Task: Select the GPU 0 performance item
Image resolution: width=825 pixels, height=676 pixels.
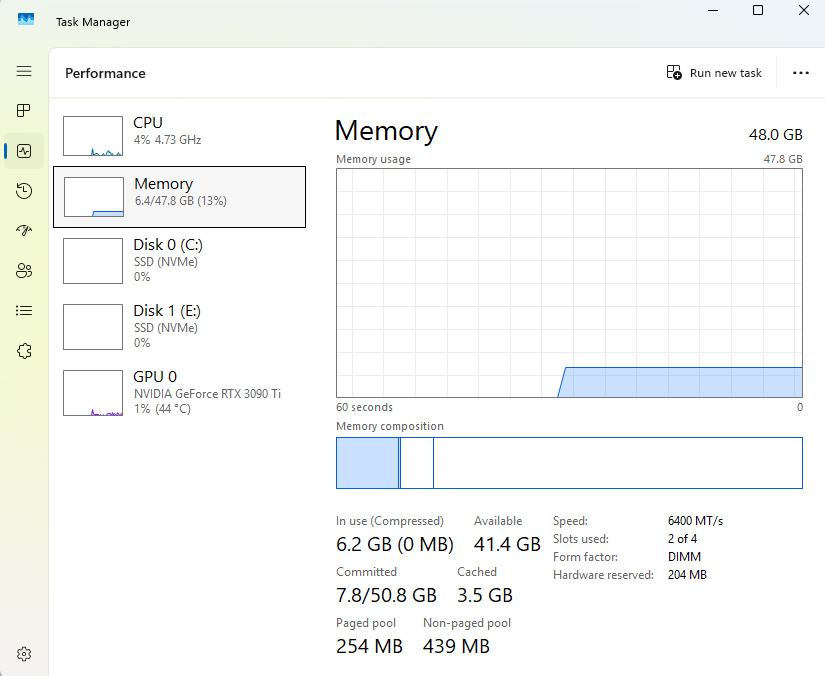Action: (180, 392)
